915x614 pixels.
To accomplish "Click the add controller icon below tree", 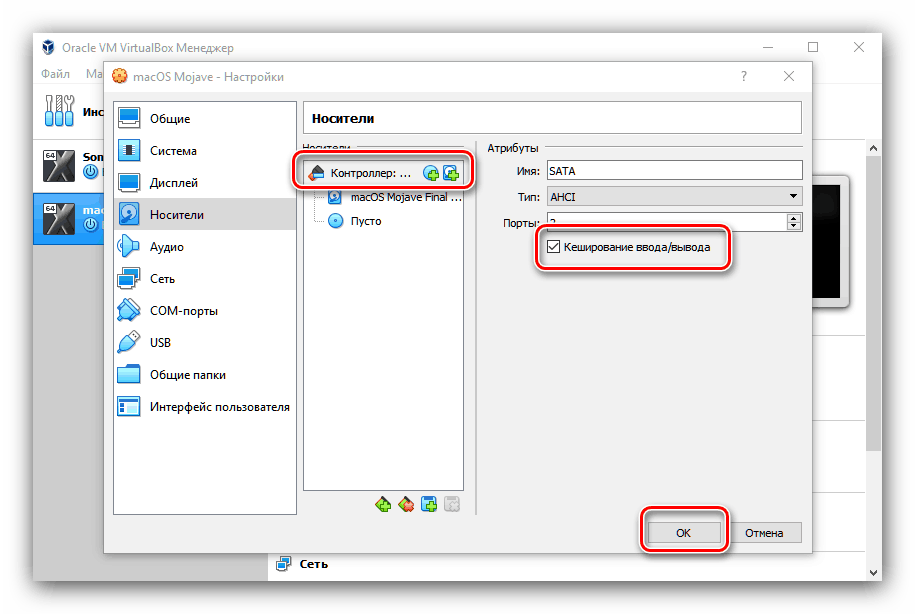I will pos(383,504).
